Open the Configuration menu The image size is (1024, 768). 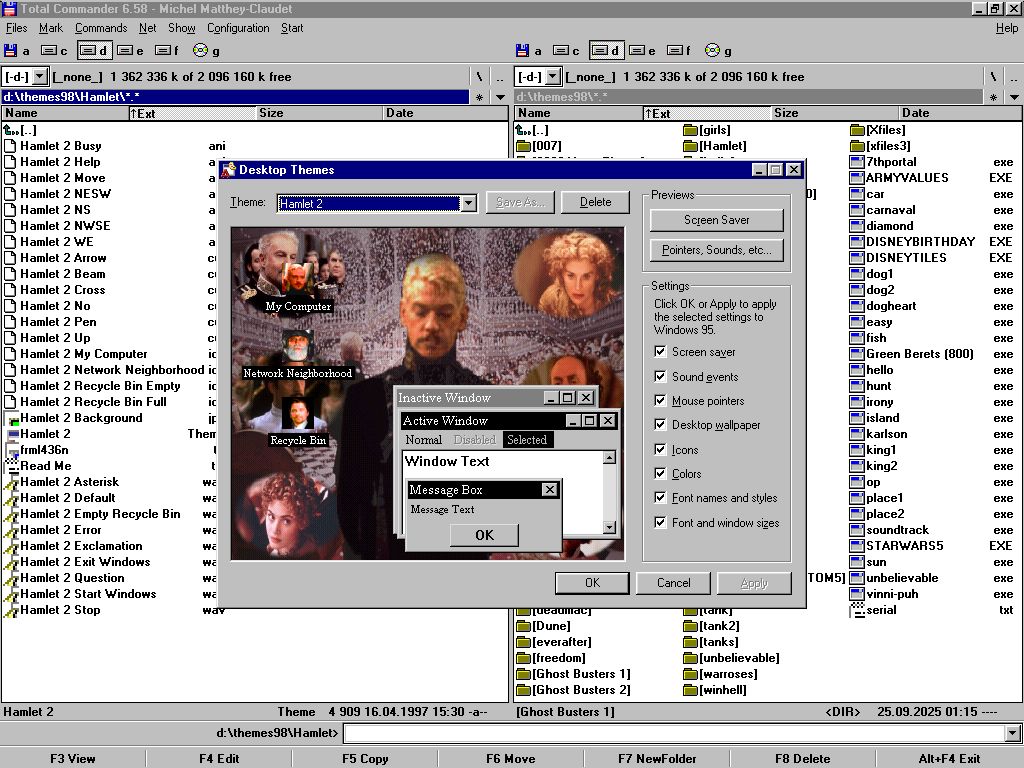coord(238,28)
